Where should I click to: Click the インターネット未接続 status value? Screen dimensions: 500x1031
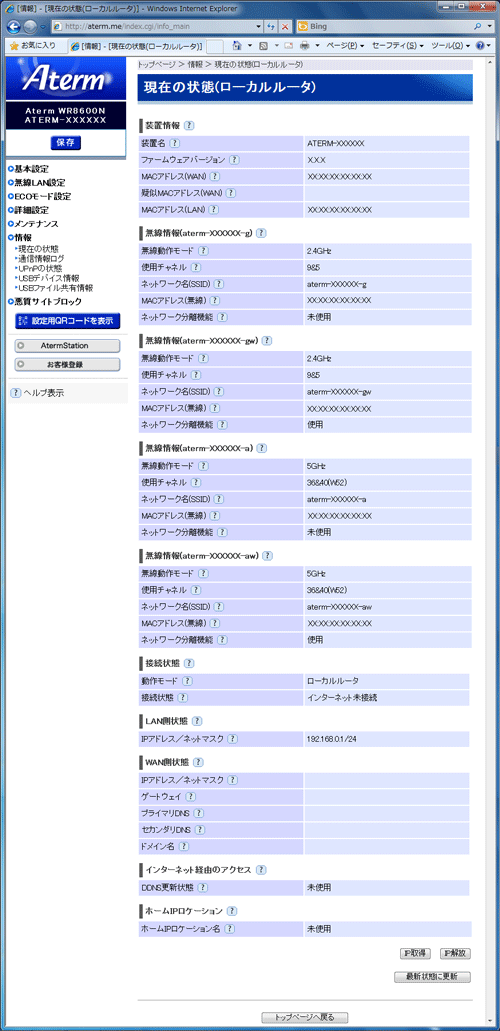click(342, 698)
